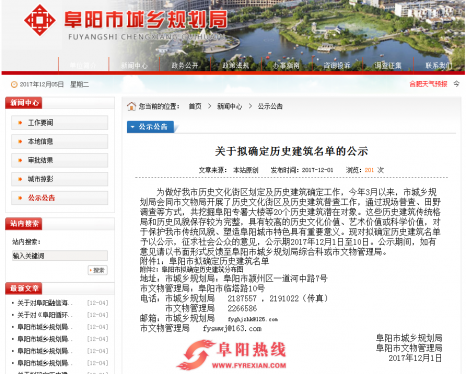Screen dimensions: 466x374
Task: Click the 搜索 button
Action: pyautogui.click(x=98, y=270)
